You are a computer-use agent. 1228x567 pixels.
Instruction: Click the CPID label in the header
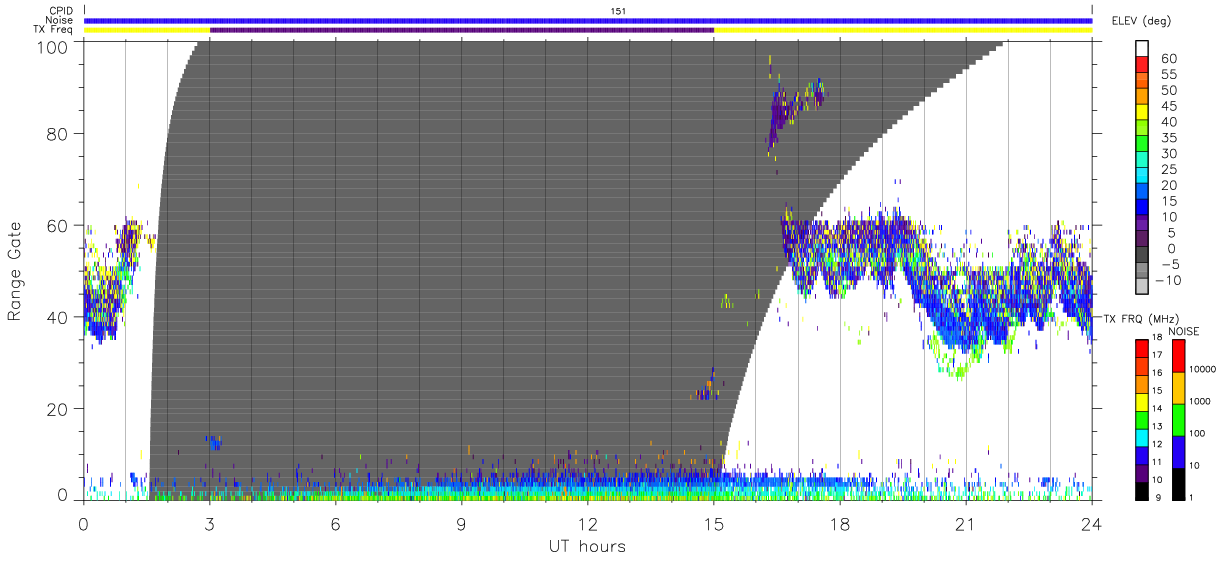[60, 11]
